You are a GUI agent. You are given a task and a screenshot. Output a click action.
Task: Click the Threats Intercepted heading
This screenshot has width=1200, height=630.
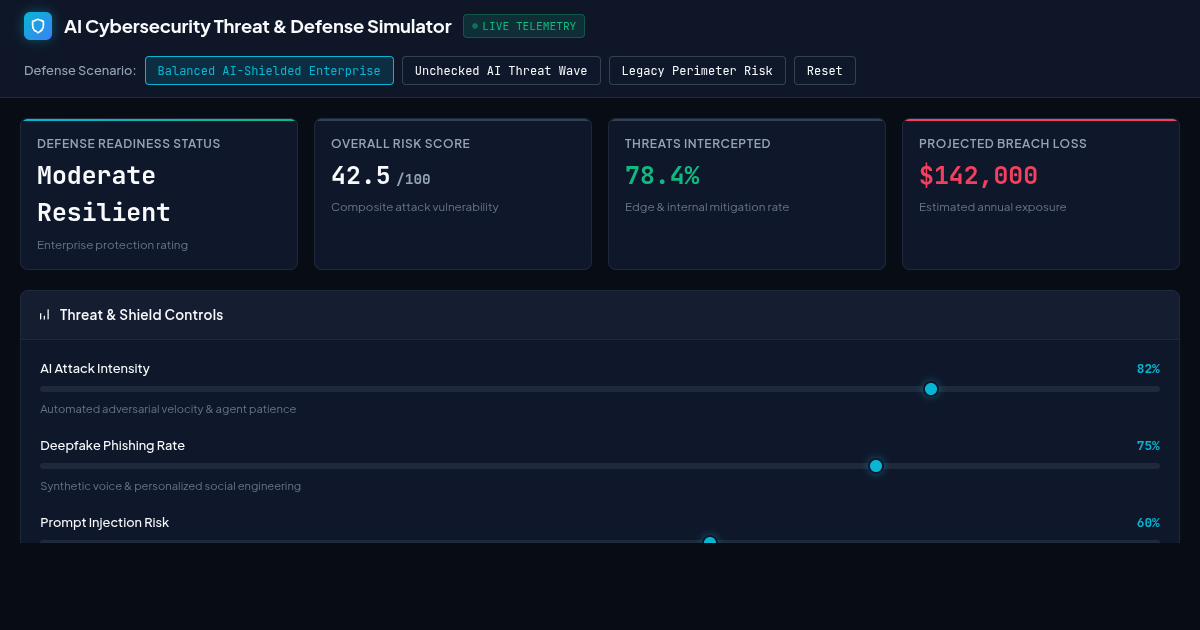[x=698, y=144]
